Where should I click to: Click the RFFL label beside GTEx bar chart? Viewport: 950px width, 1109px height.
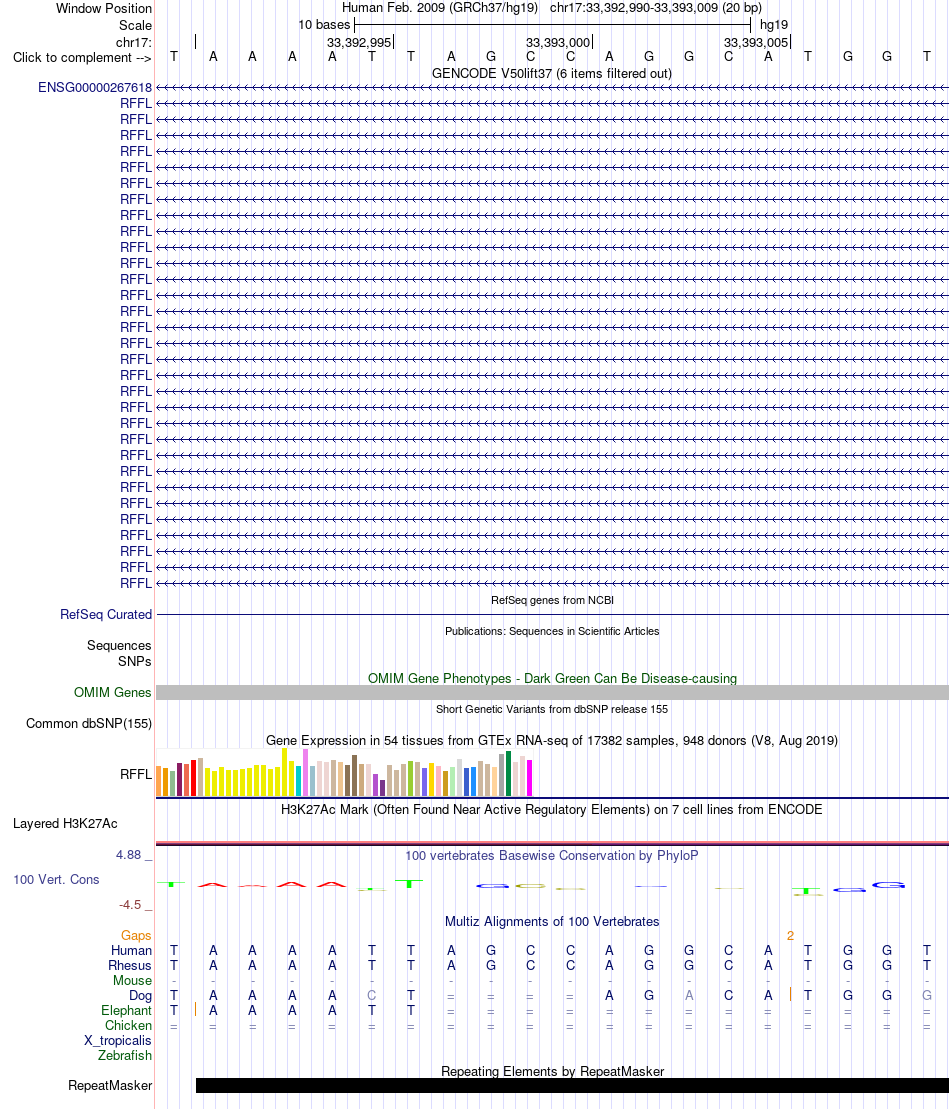[136, 774]
